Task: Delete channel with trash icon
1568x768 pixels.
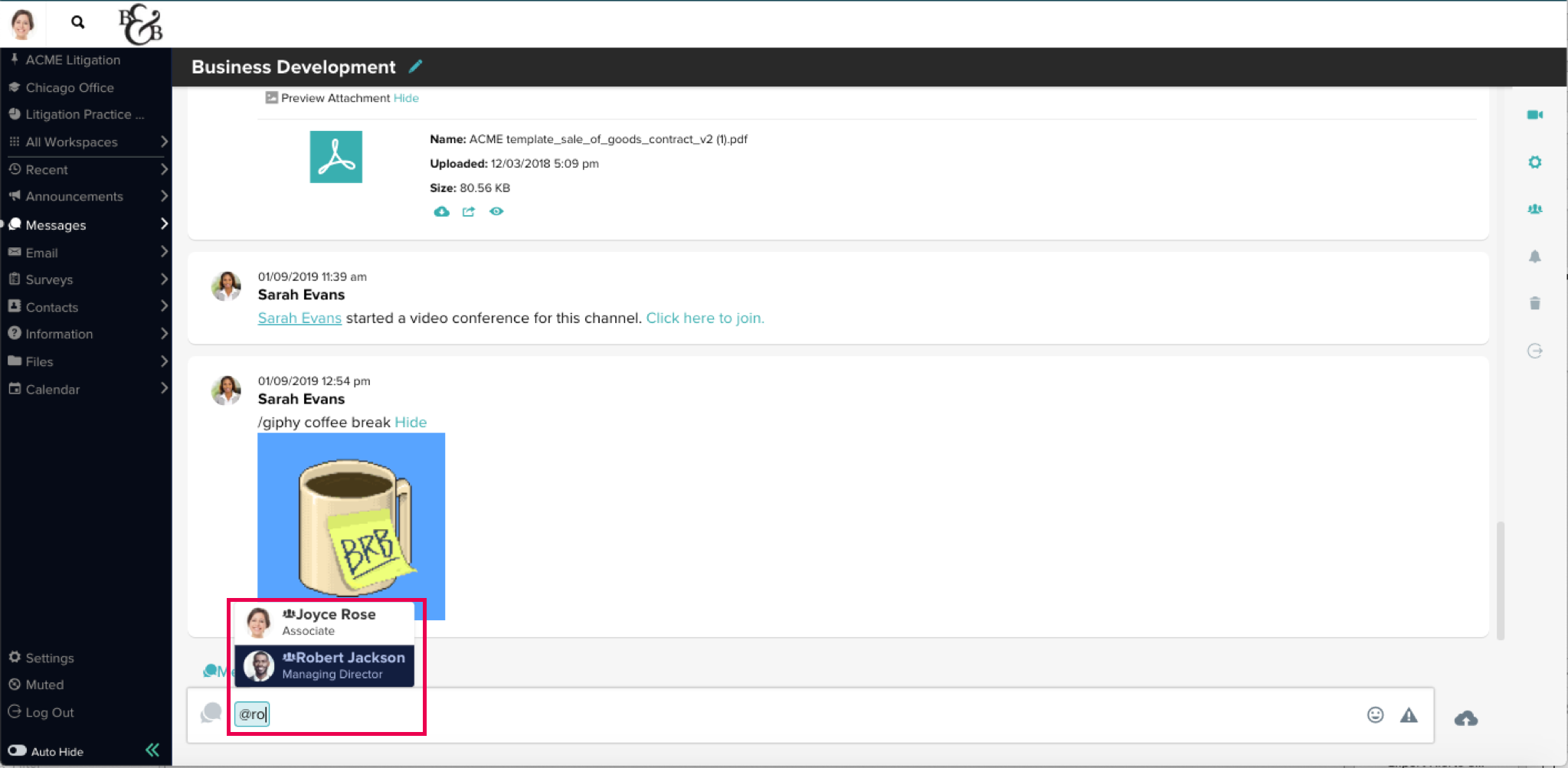Action: pos(1534,303)
